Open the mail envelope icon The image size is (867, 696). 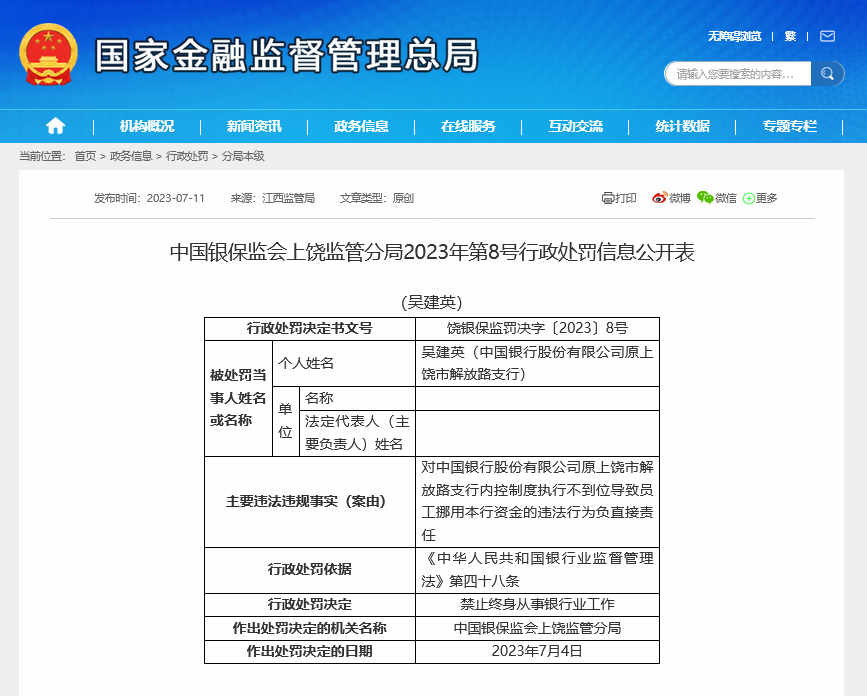(x=827, y=36)
